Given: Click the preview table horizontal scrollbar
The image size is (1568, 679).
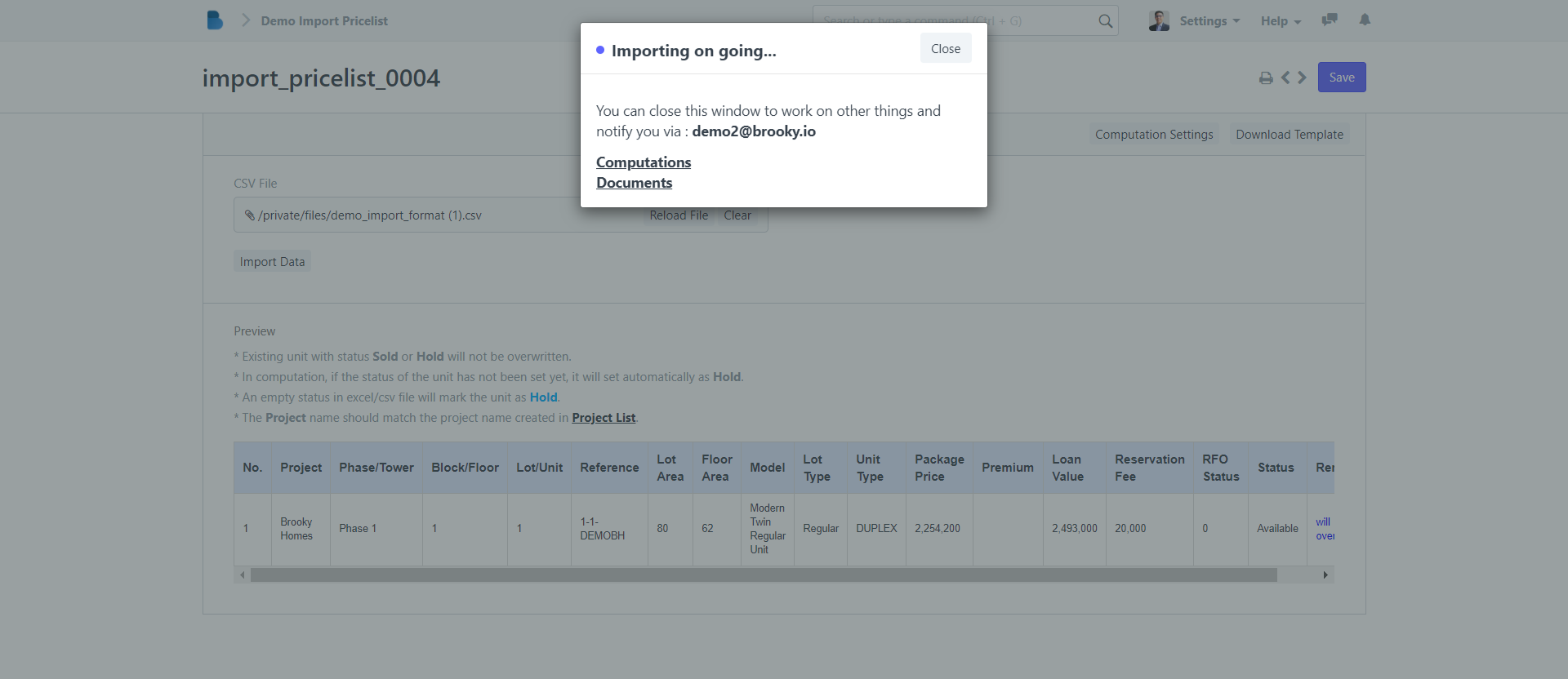Looking at the screenshot, I should (764, 575).
